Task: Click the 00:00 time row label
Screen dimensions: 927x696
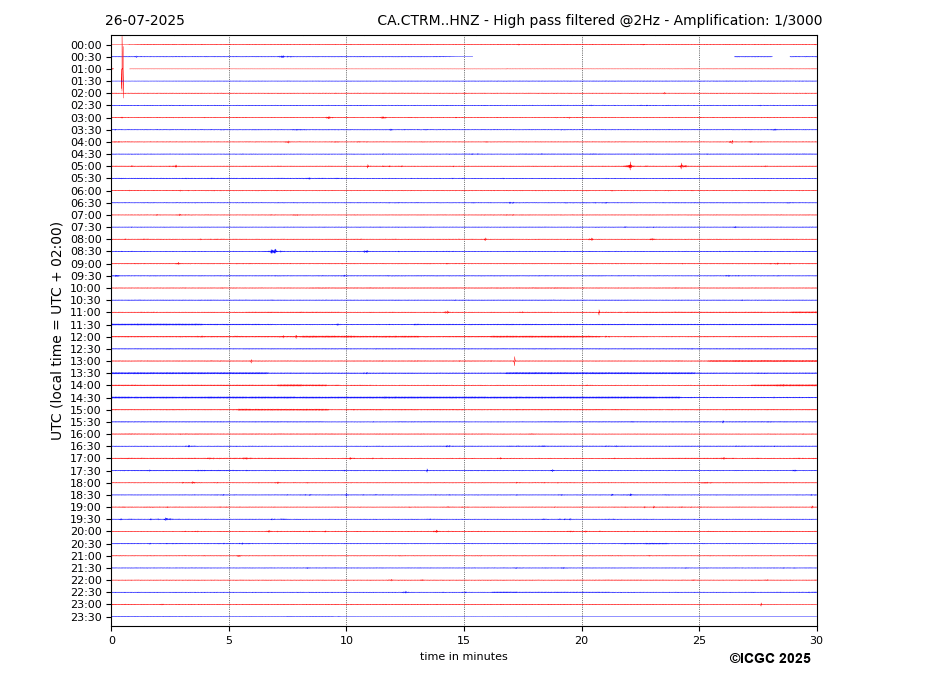Action: 86,45
